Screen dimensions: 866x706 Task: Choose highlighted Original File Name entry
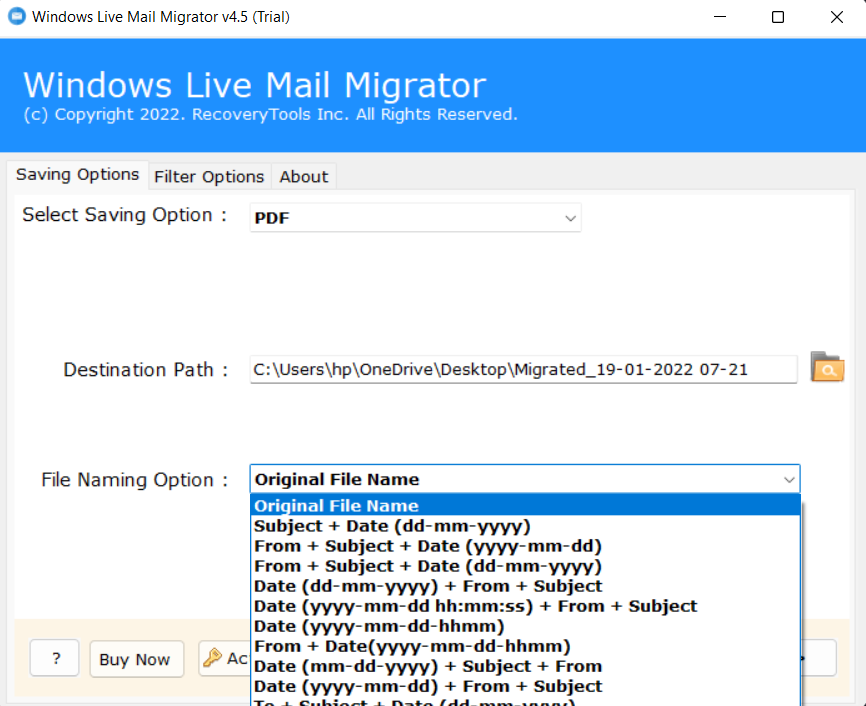pyautogui.click(x=525, y=505)
